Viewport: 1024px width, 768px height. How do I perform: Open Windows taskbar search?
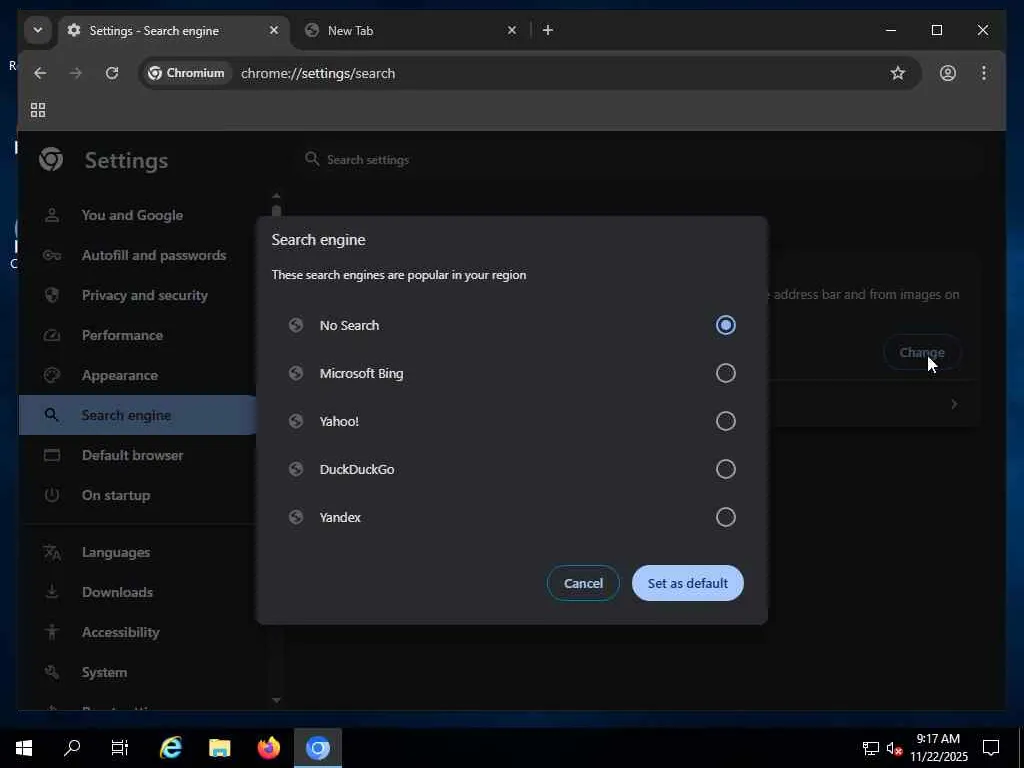(x=72, y=748)
